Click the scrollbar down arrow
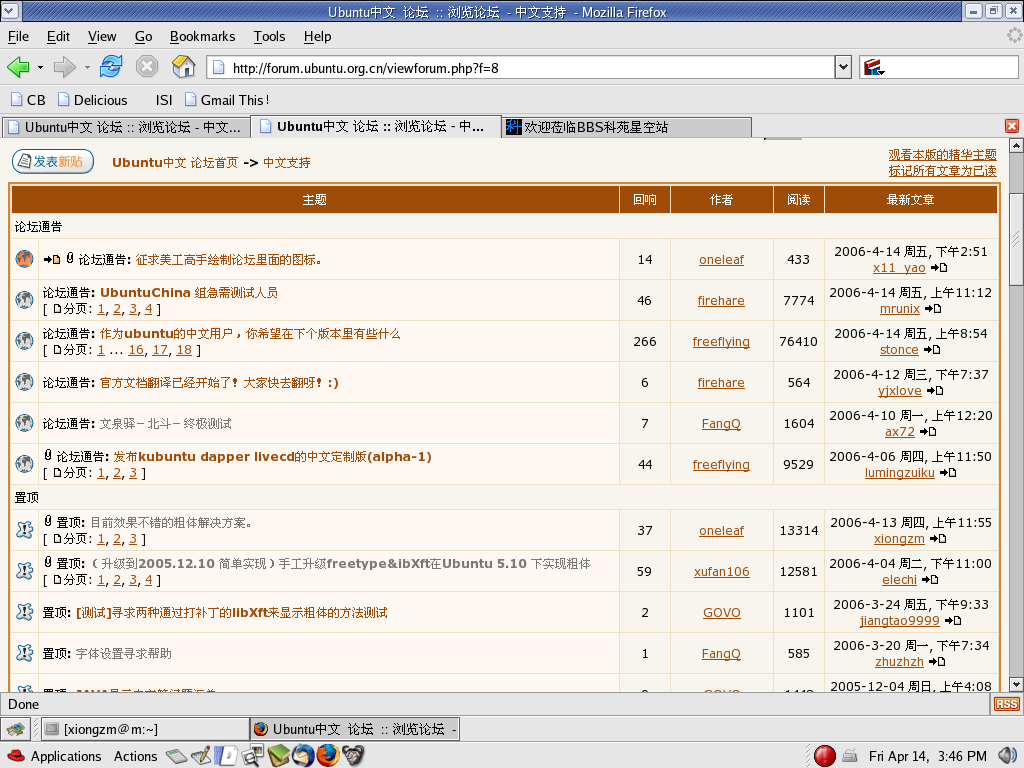Viewport: 1024px width, 768px height. (1016, 684)
